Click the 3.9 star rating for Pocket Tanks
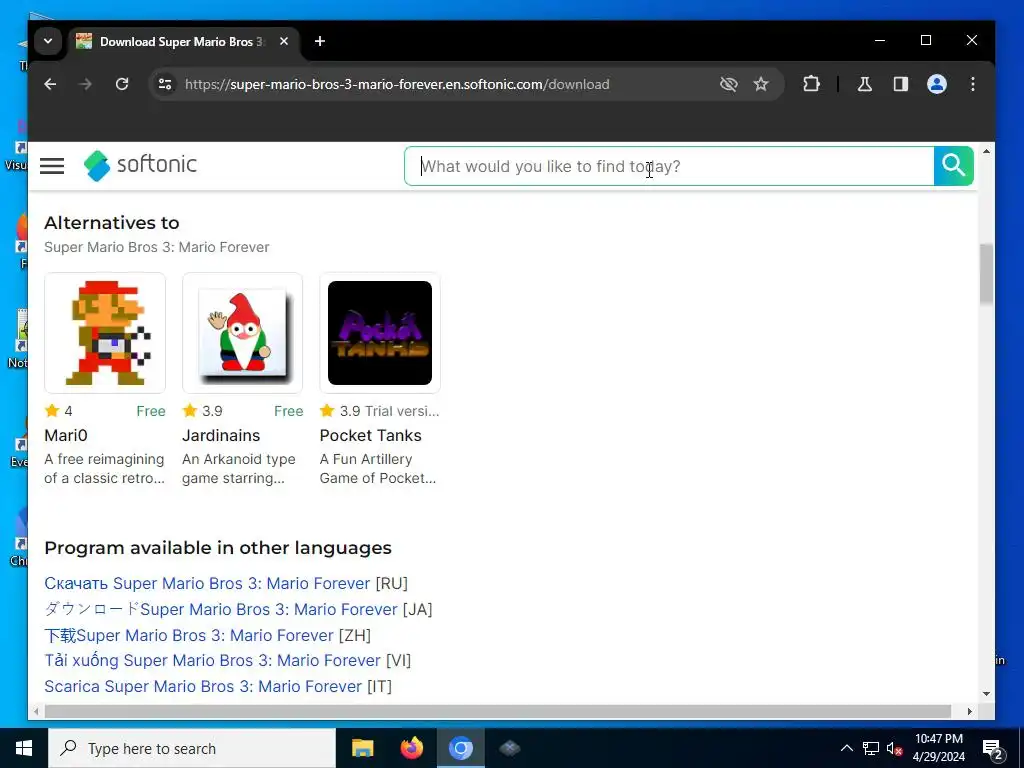 [340, 411]
